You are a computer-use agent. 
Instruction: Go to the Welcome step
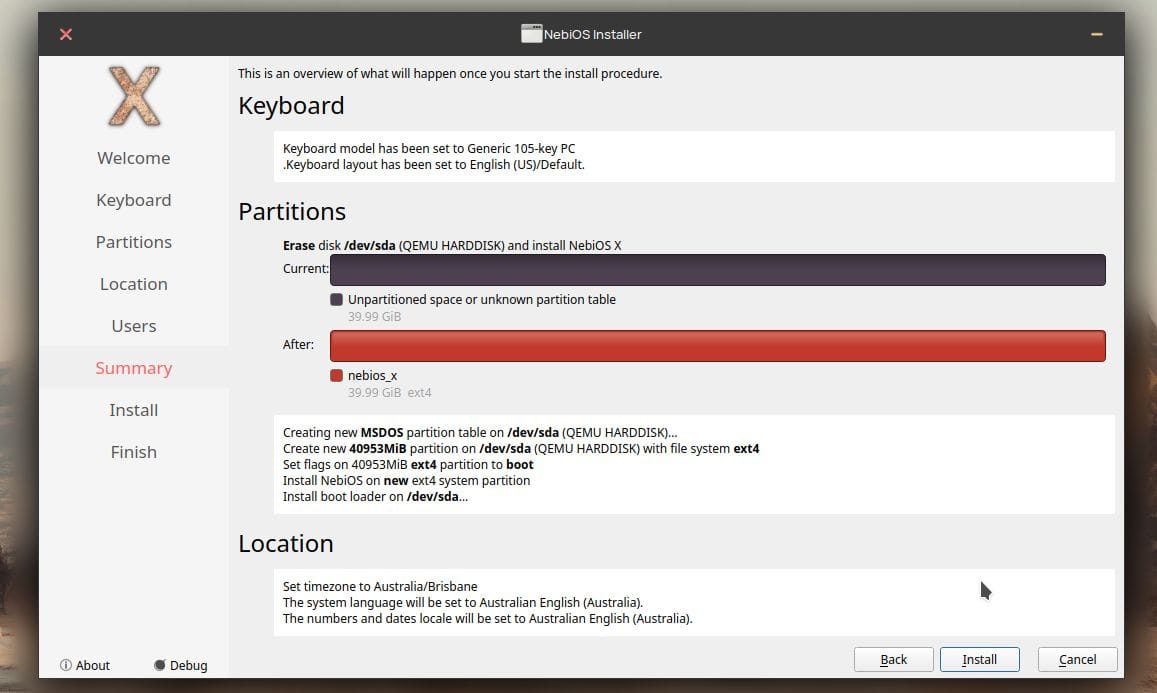[134, 158]
